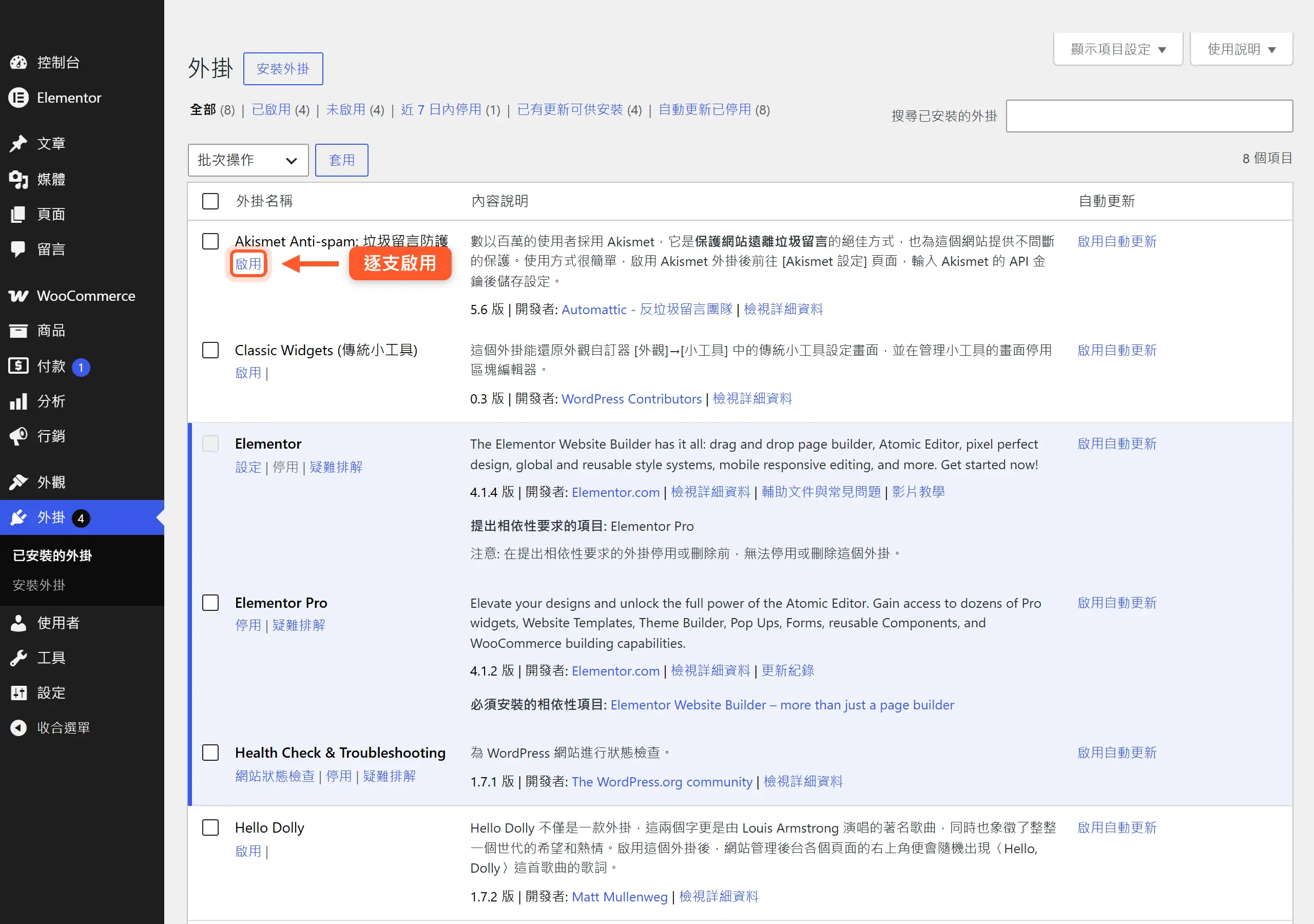Viewport: 1314px width, 924px height.
Task: Open Elementor Website Builder dependency link
Action: tap(782, 705)
